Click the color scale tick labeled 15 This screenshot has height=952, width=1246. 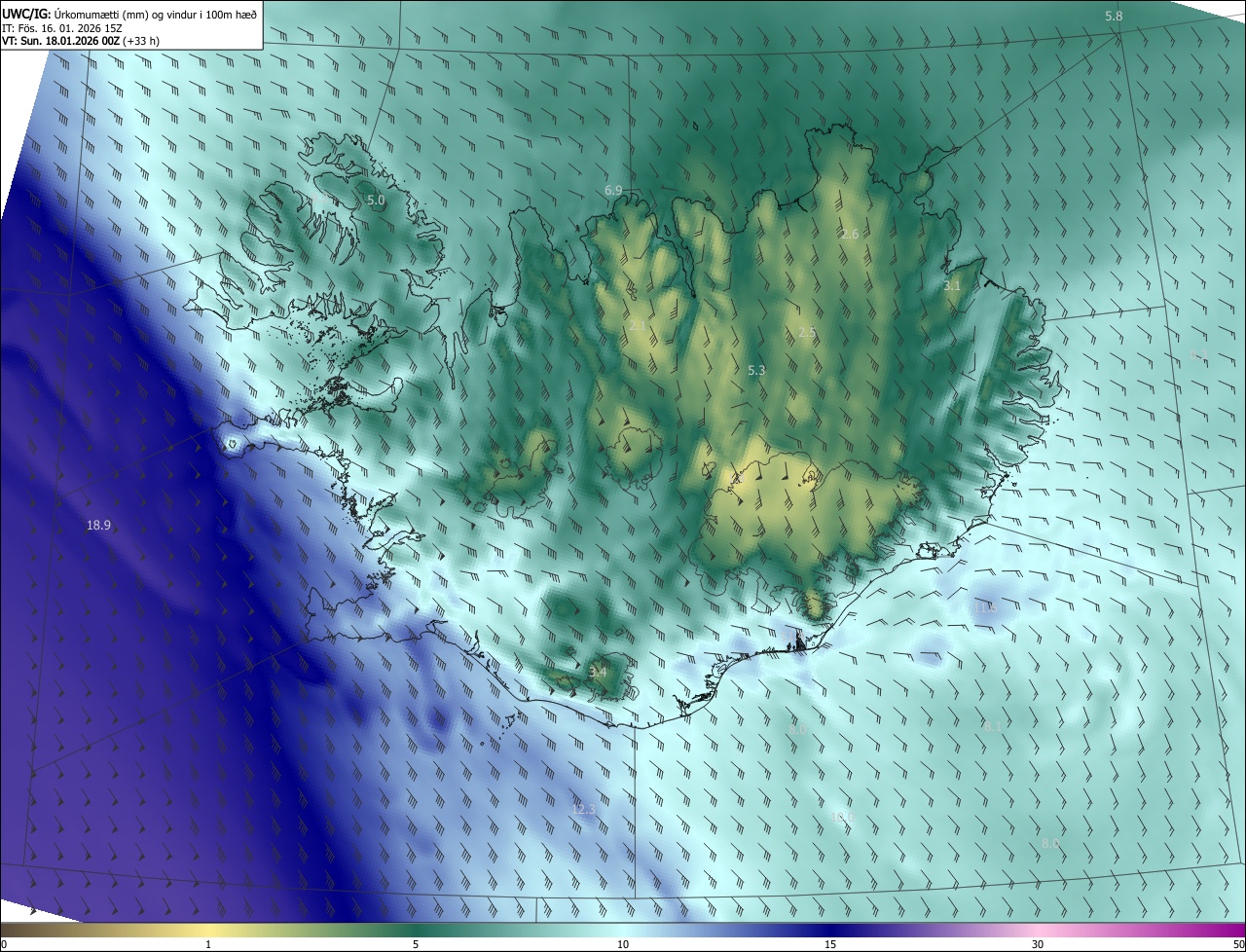point(830,944)
